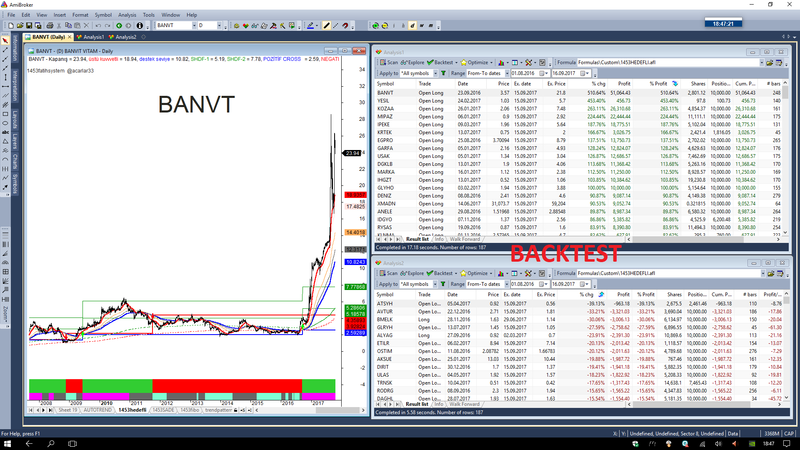Click the Open folder toolbar icon
The width and height of the screenshot is (800, 450).
coord(20,26)
